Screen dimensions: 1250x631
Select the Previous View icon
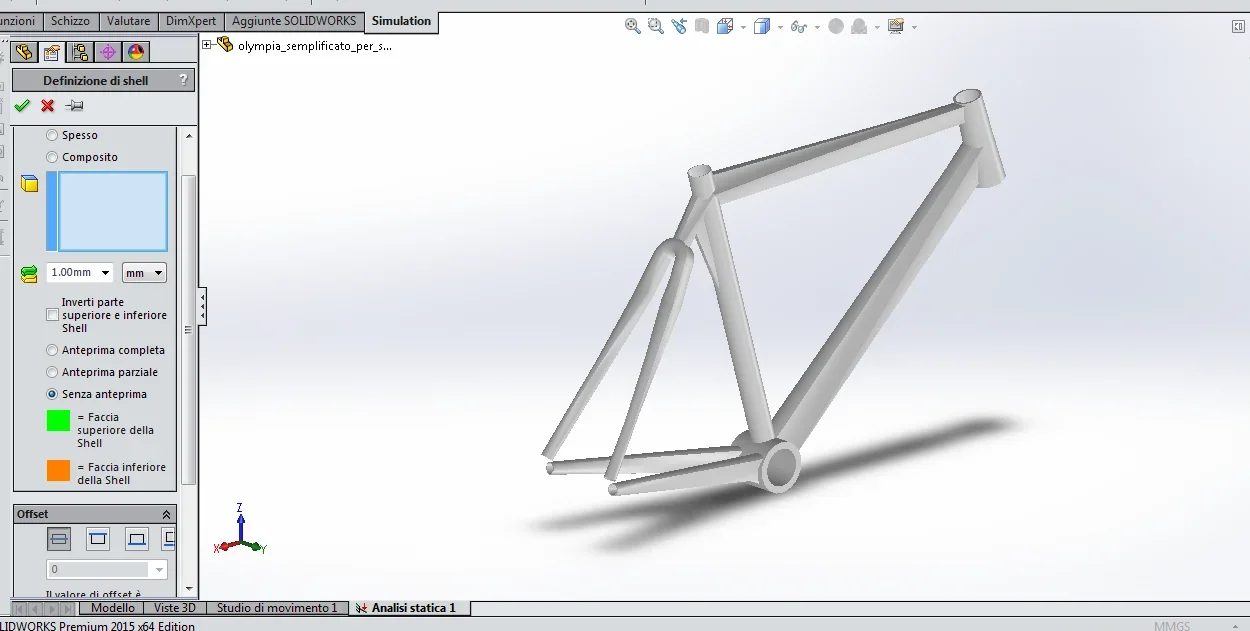(x=679, y=27)
